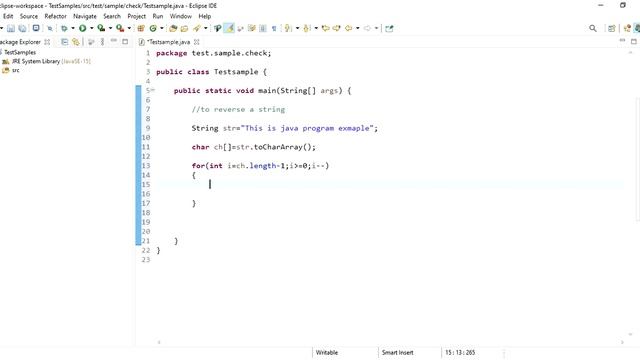640x360 pixels.
Task: Maximize the editor area
Action: (x=634, y=41)
